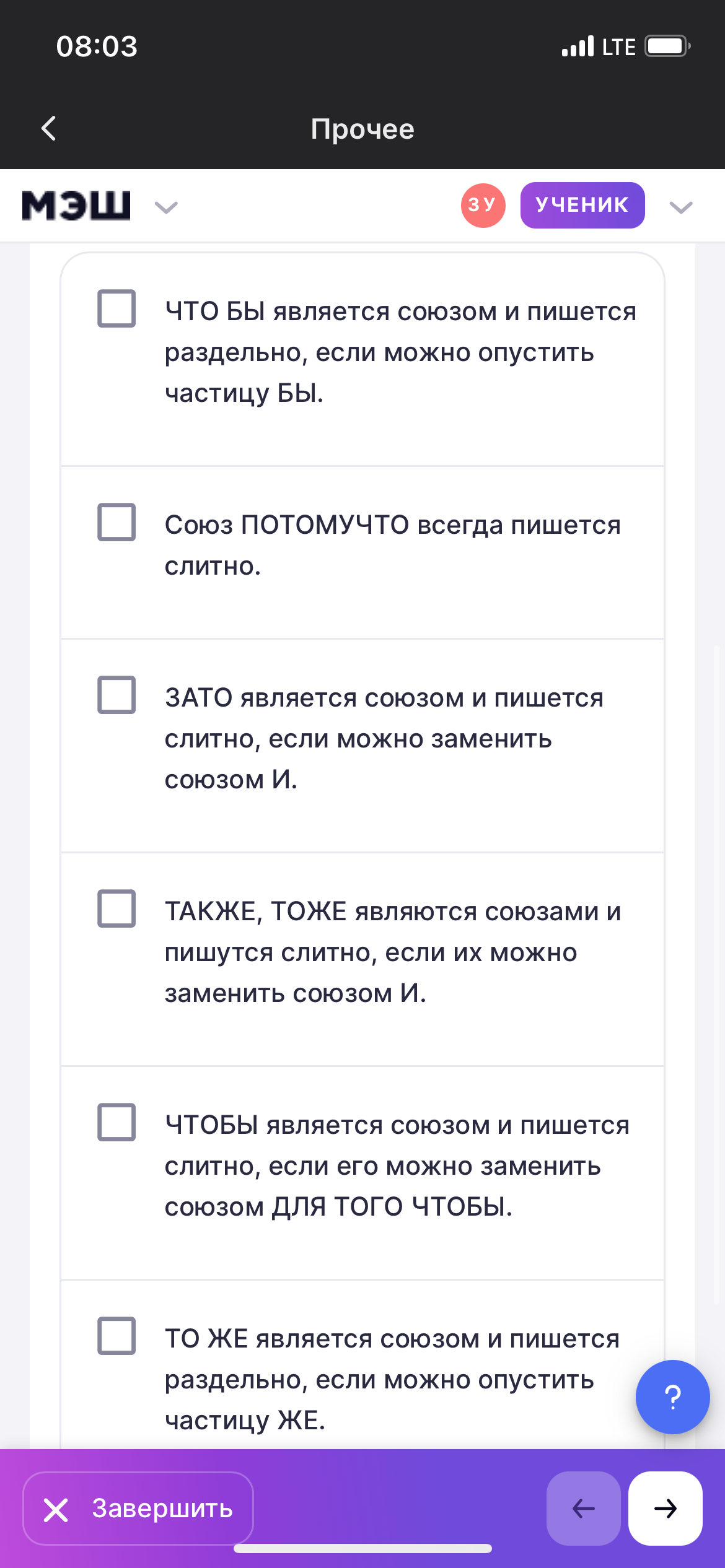Viewport: 725px width, 1568px height.
Task: Tap the Прочее header title
Action: click(x=362, y=129)
